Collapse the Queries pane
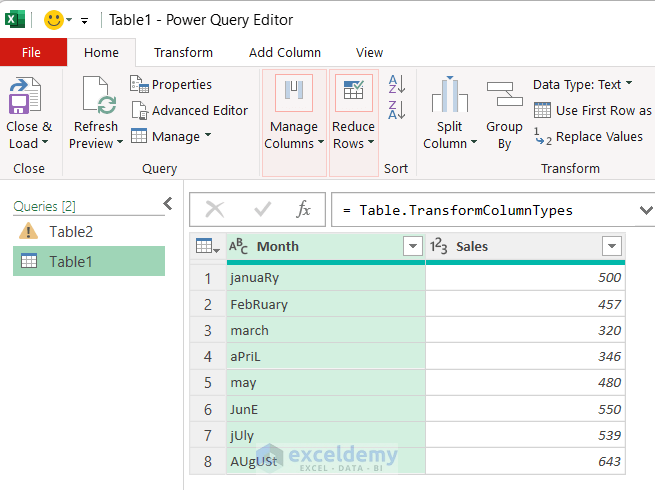This screenshot has height=490, width=655. tap(168, 204)
